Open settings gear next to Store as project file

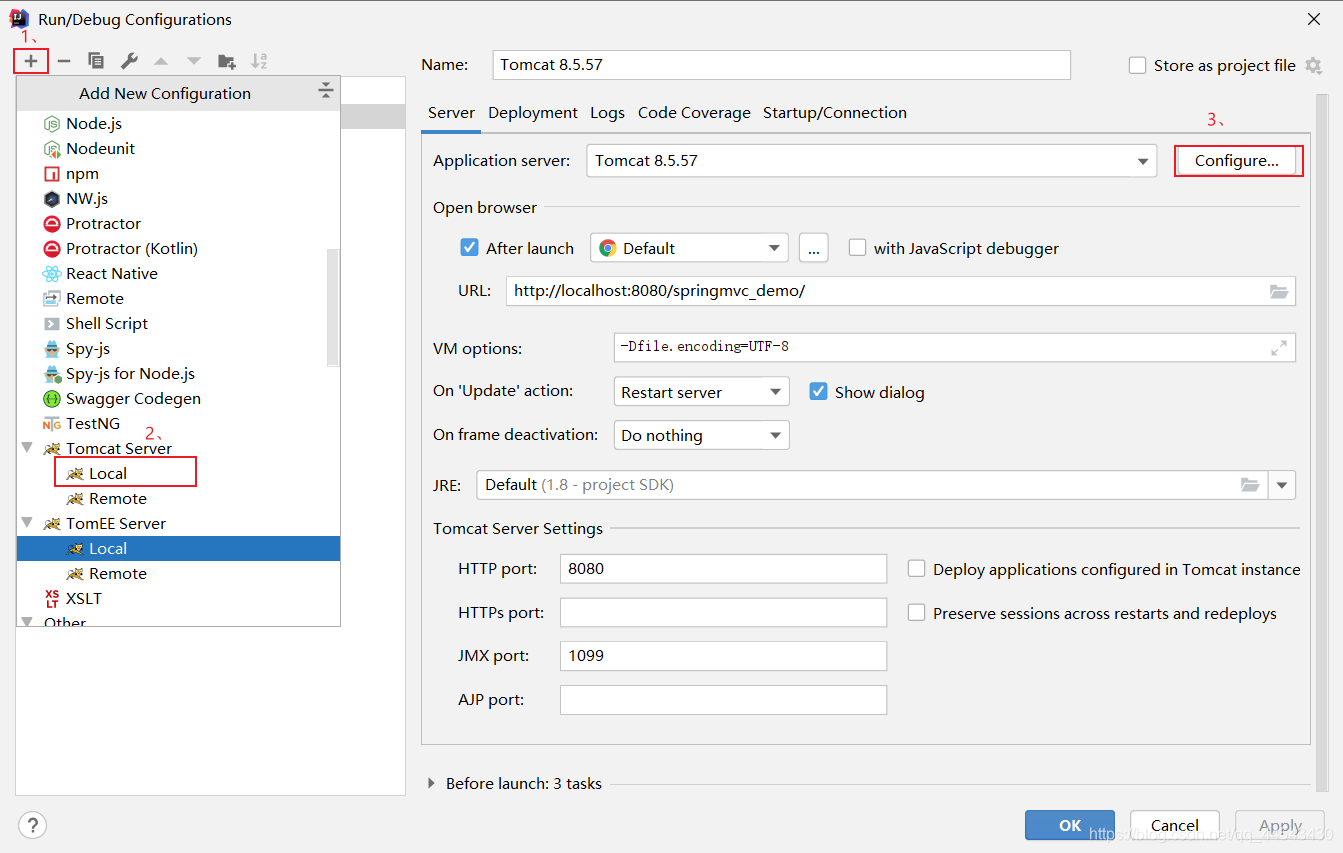(x=1314, y=65)
